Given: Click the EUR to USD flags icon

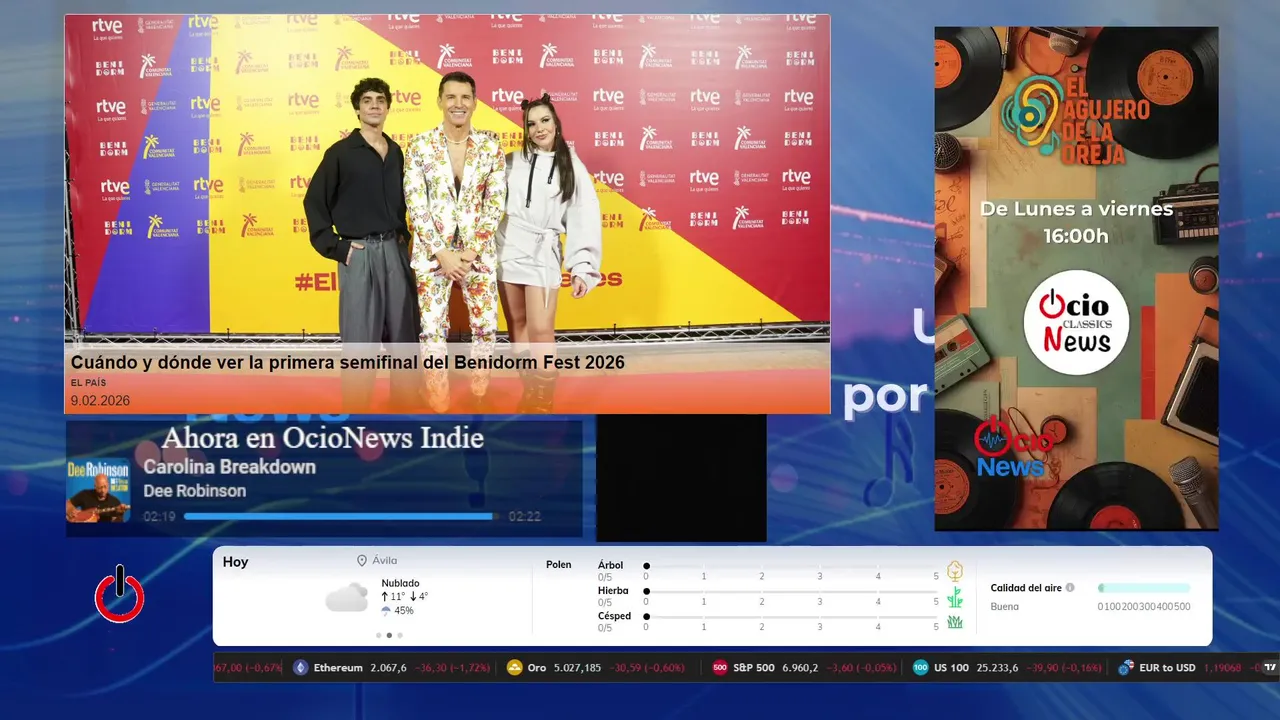Looking at the screenshot, I should point(1126,668).
